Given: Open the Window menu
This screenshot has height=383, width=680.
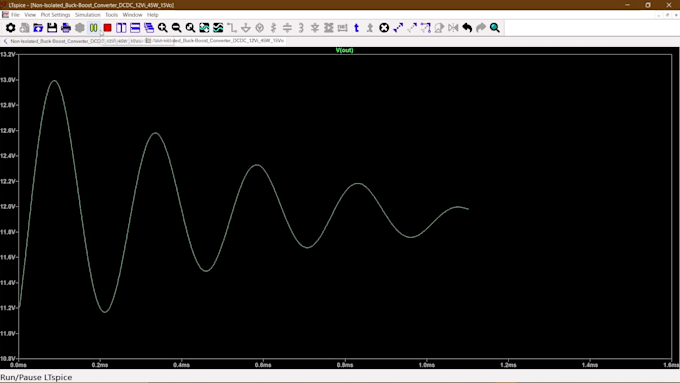Looking at the screenshot, I should click(132, 15).
